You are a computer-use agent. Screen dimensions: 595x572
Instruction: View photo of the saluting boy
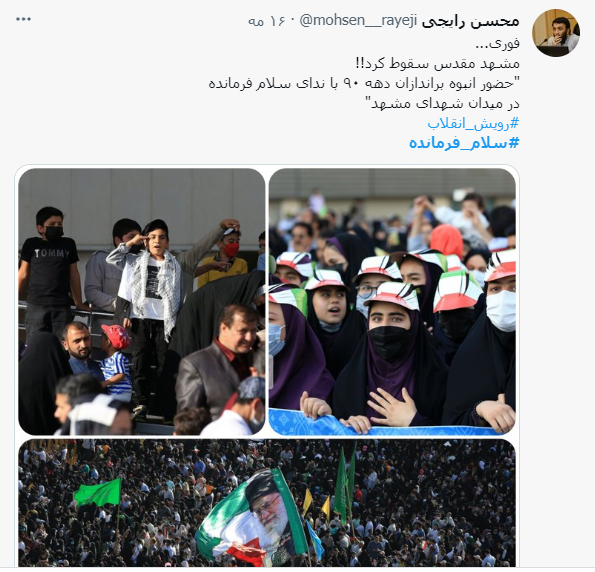[142, 302]
